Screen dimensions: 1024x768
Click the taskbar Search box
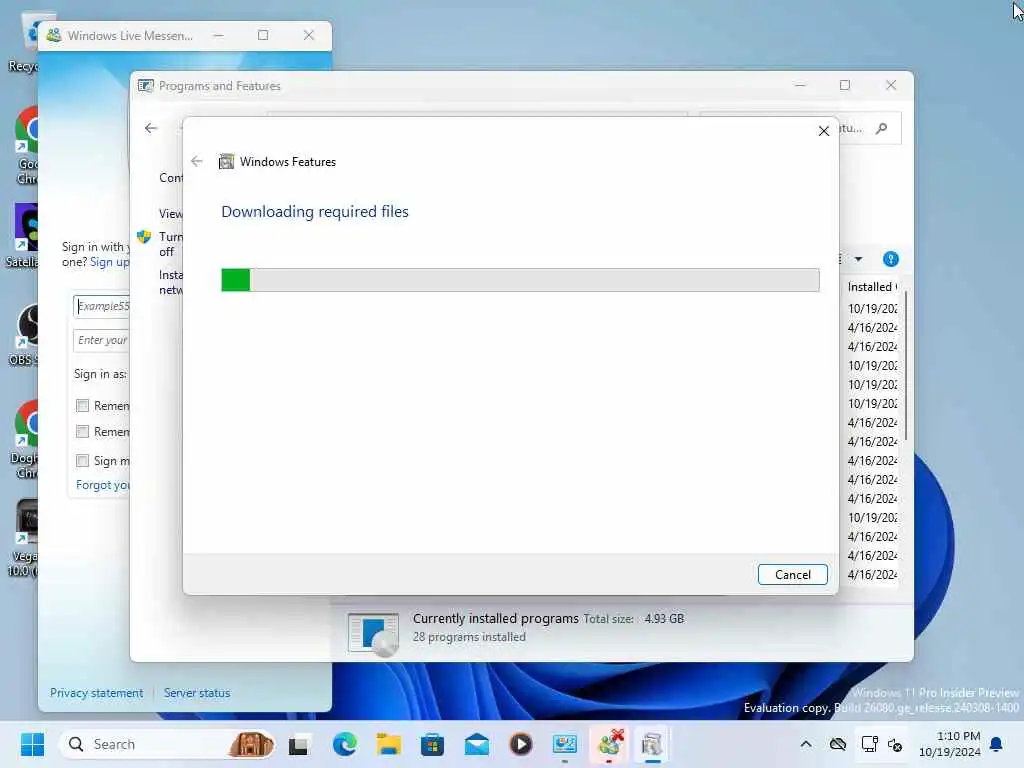click(x=167, y=744)
